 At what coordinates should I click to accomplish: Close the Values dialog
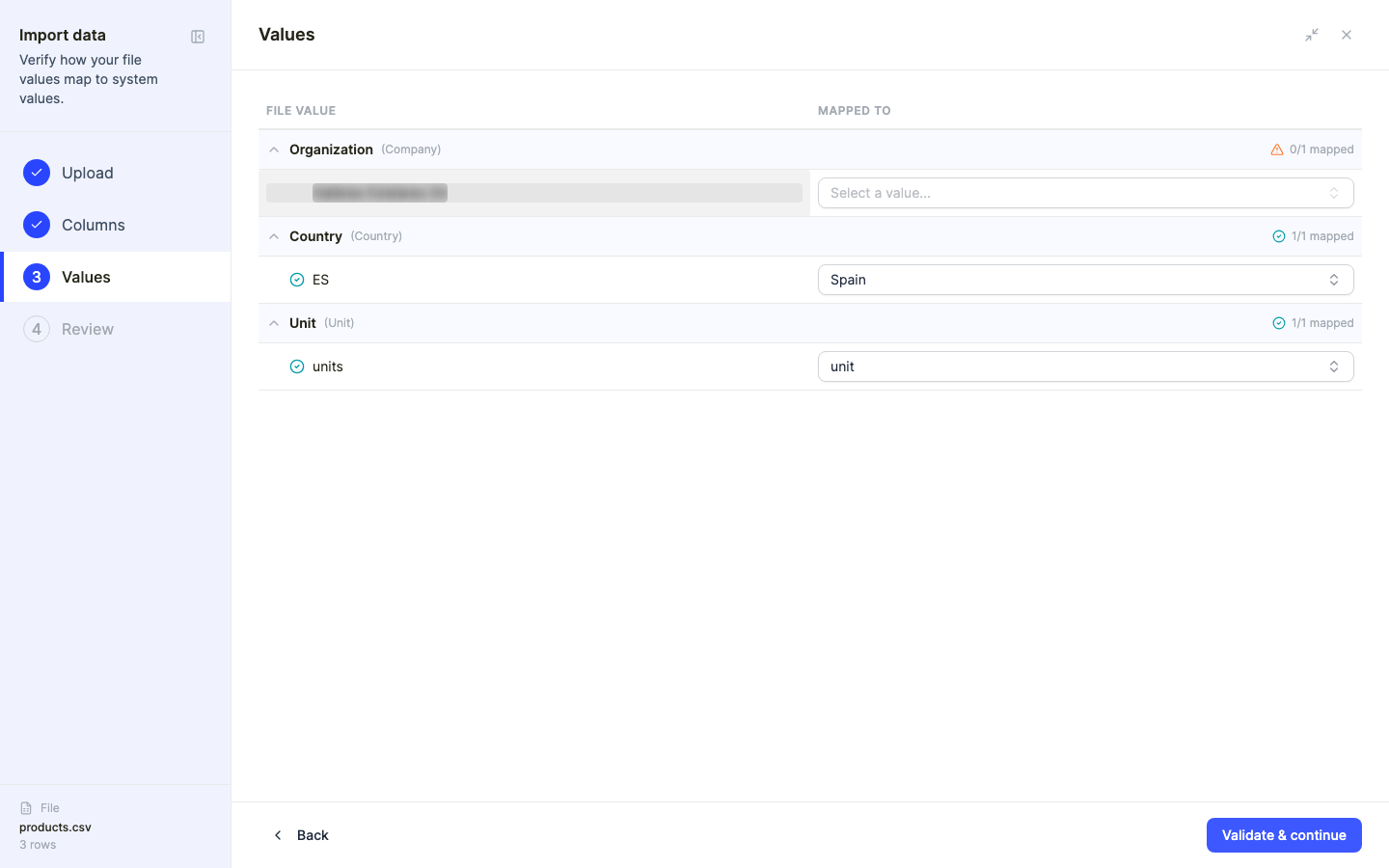1347,35
